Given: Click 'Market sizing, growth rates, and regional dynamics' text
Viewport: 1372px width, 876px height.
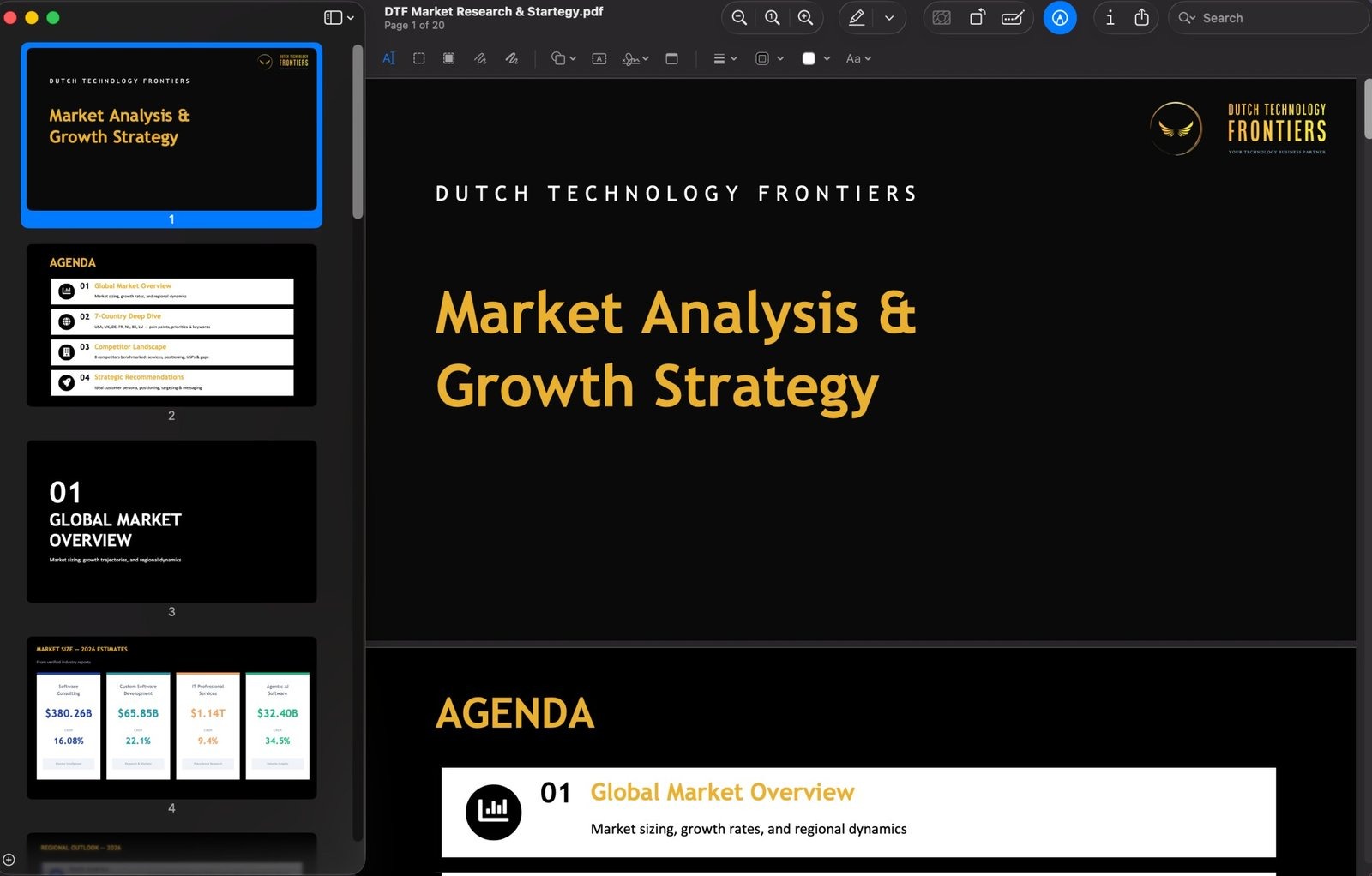Looking at the screenshot, I should 749,829.
